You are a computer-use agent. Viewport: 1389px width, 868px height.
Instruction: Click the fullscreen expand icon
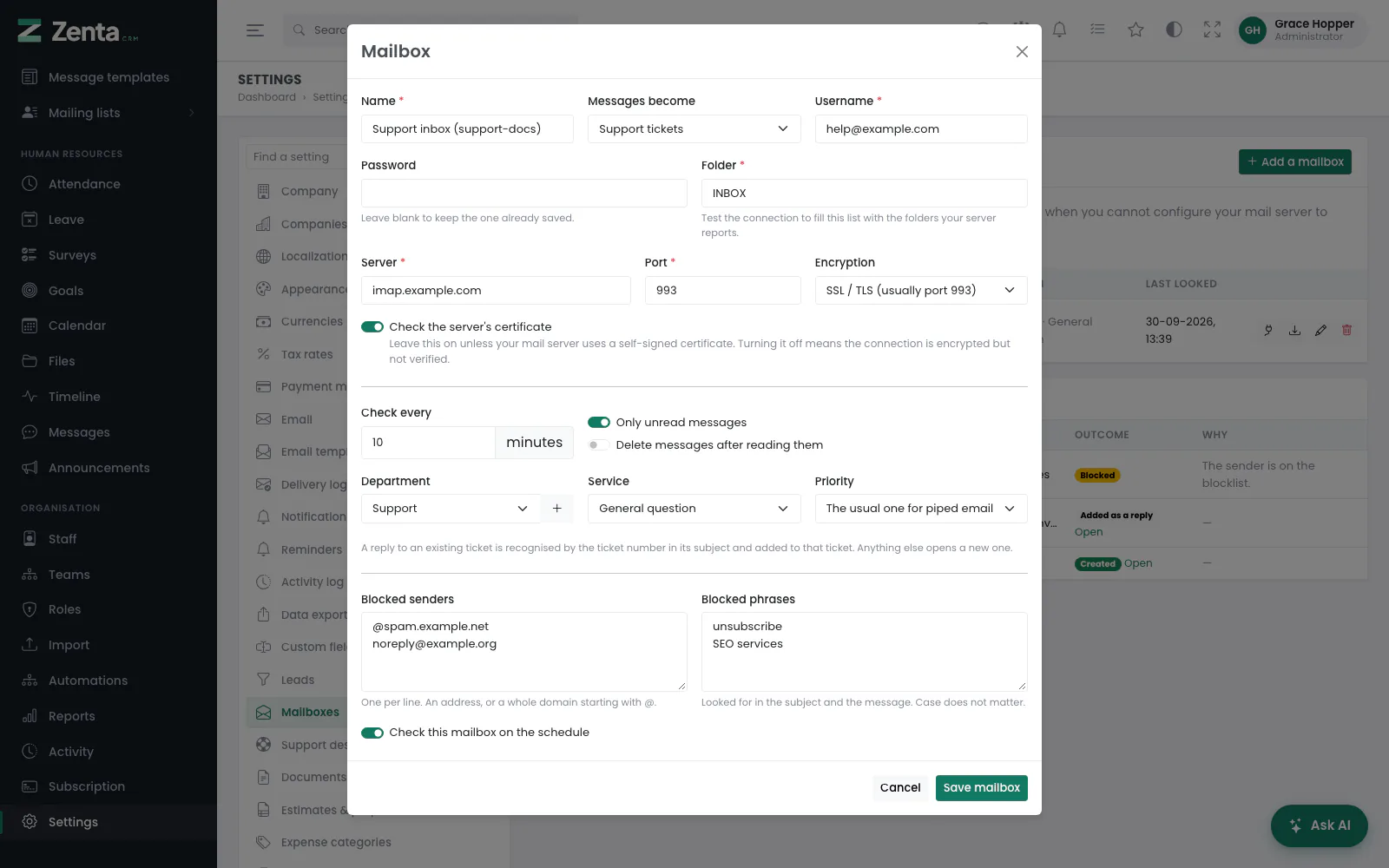1212,30
